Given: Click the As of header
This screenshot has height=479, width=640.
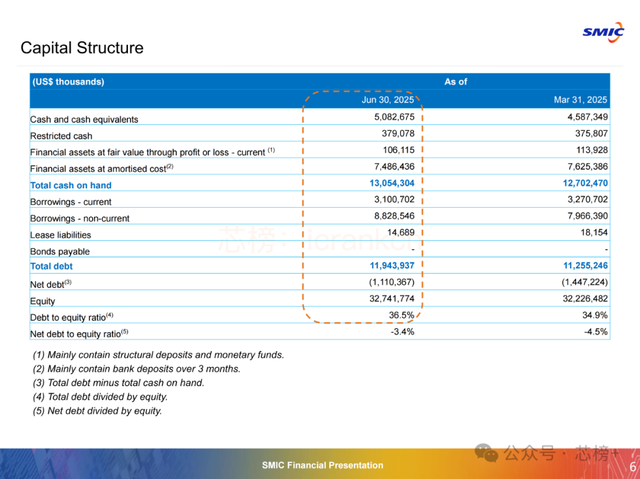Looking at the screenshot, I should [x=456, y=82].
